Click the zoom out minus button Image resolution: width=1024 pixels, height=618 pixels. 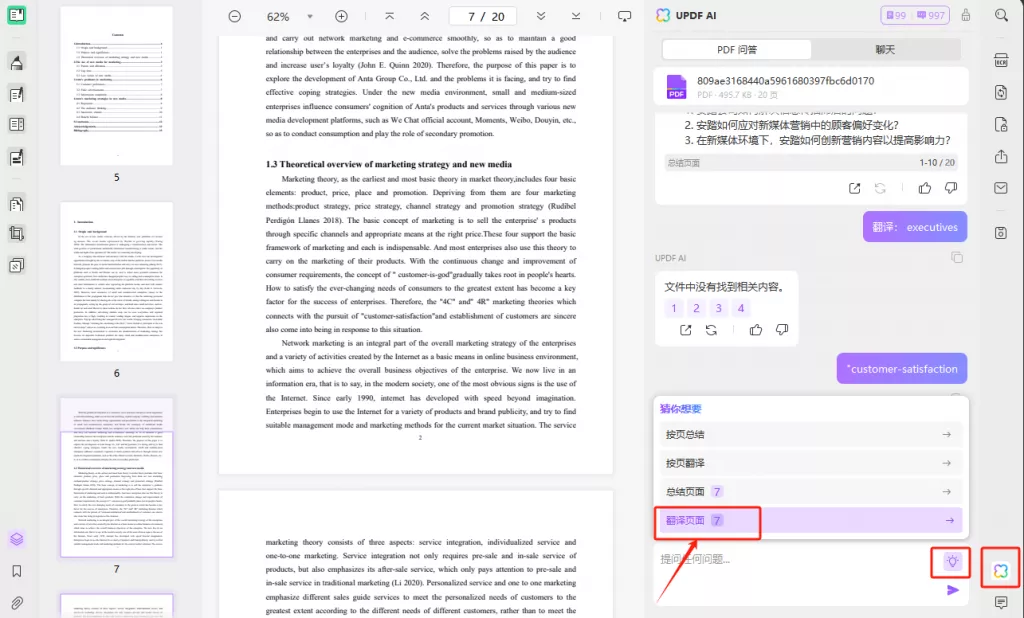[x=234, y=16]
